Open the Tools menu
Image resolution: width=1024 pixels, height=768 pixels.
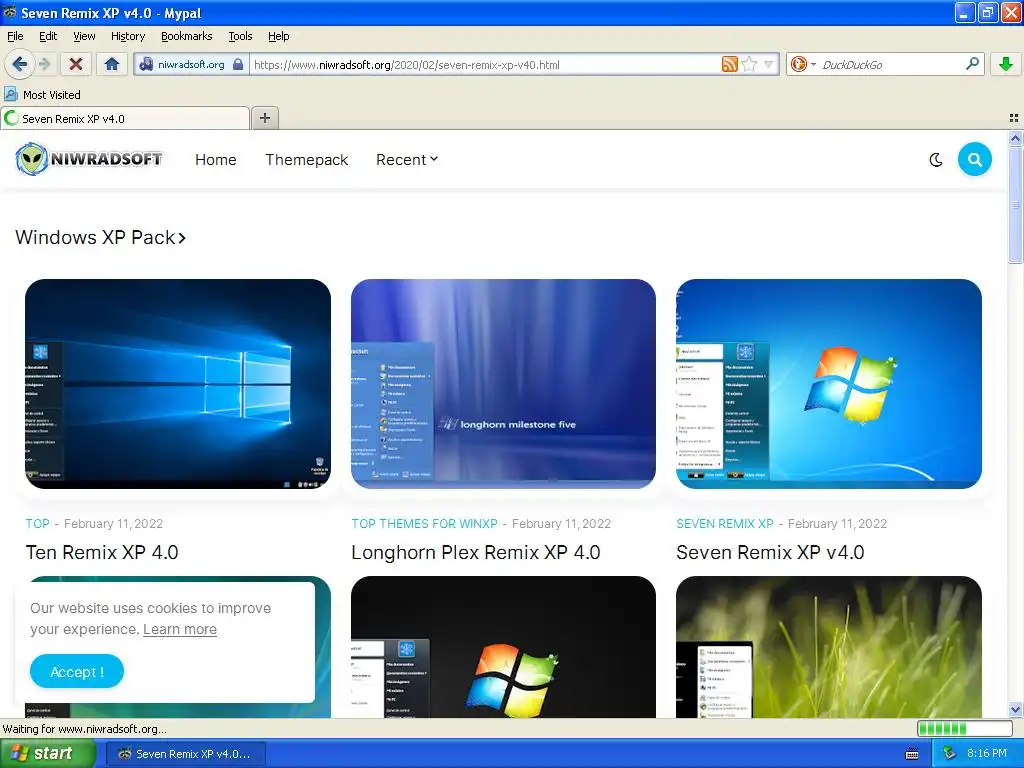[x=240, y=36]
